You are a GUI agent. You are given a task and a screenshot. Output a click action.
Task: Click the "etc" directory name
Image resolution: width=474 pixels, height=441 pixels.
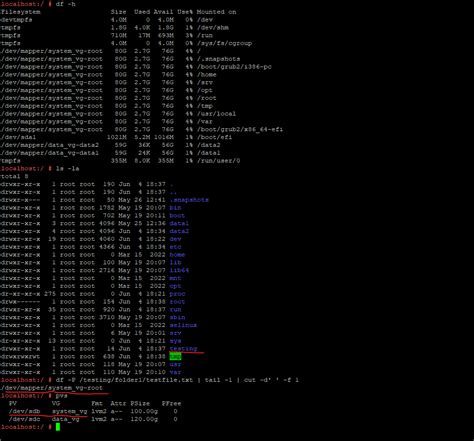(175, 247)
